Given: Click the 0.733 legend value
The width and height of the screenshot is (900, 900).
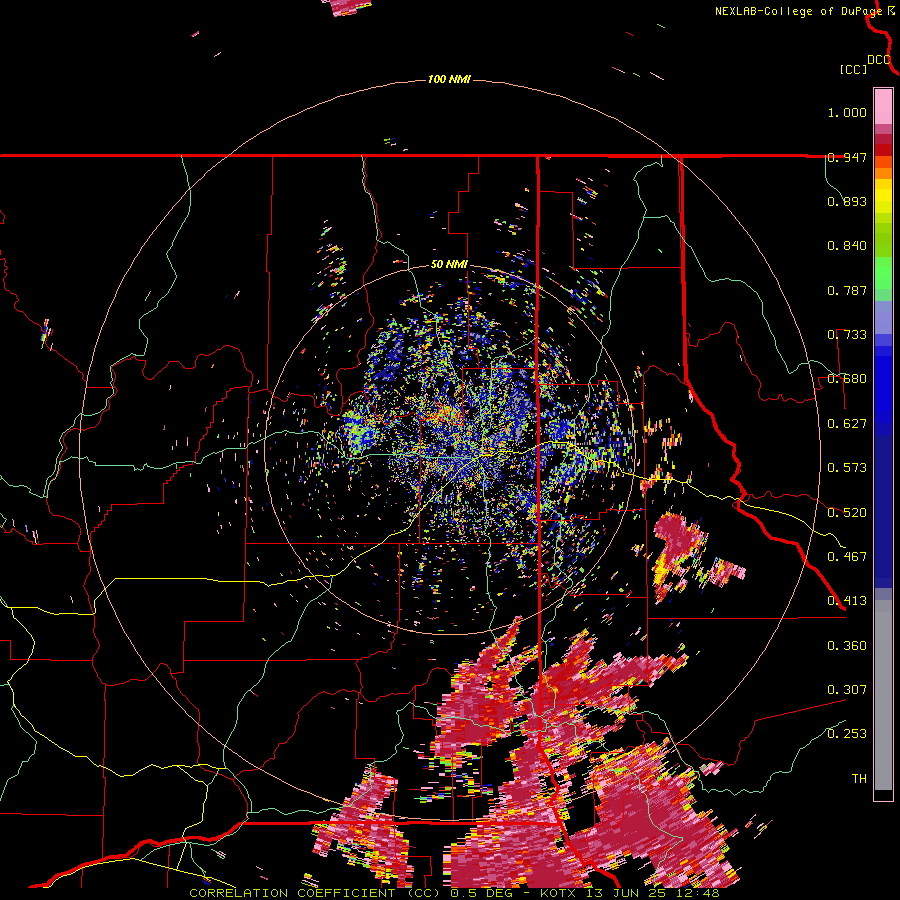Looking at the screenshot, I should pyautogui.click(x=847, y=335).
